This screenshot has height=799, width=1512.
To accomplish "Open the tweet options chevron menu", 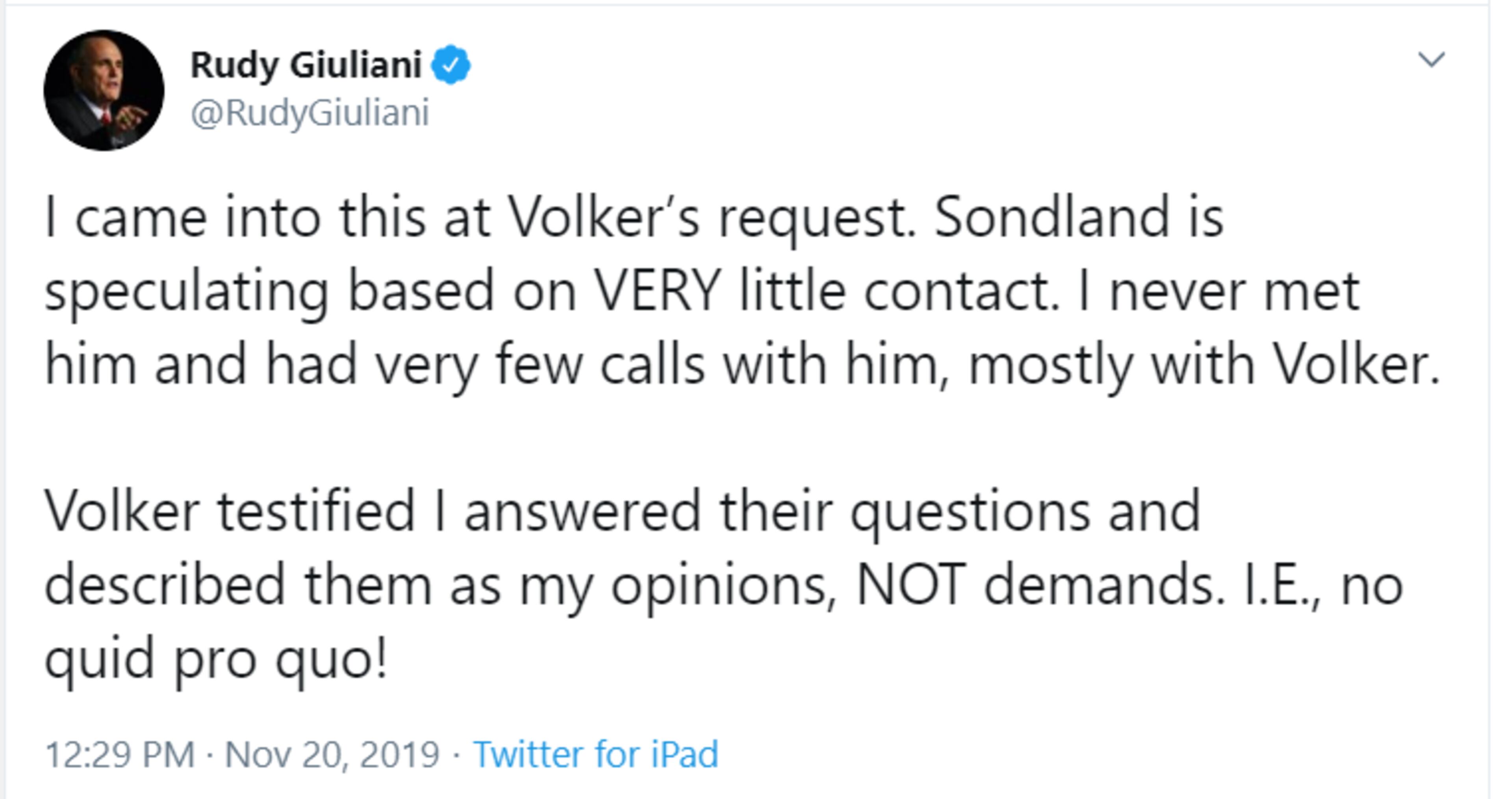I will click(1431, 60).
